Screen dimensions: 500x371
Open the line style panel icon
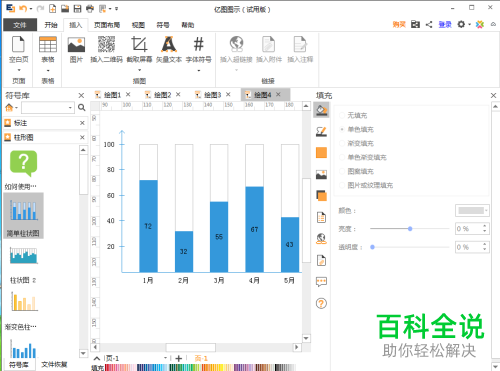pos(321,132)
